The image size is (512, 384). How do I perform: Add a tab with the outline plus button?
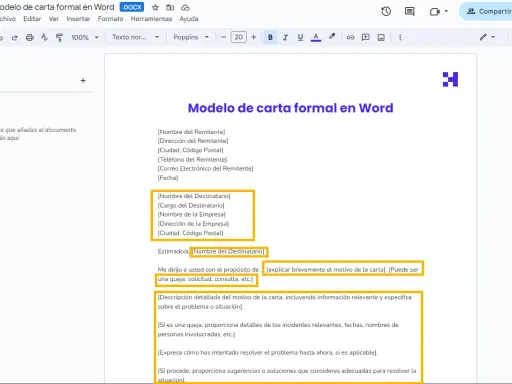click(x=83, y=80)
